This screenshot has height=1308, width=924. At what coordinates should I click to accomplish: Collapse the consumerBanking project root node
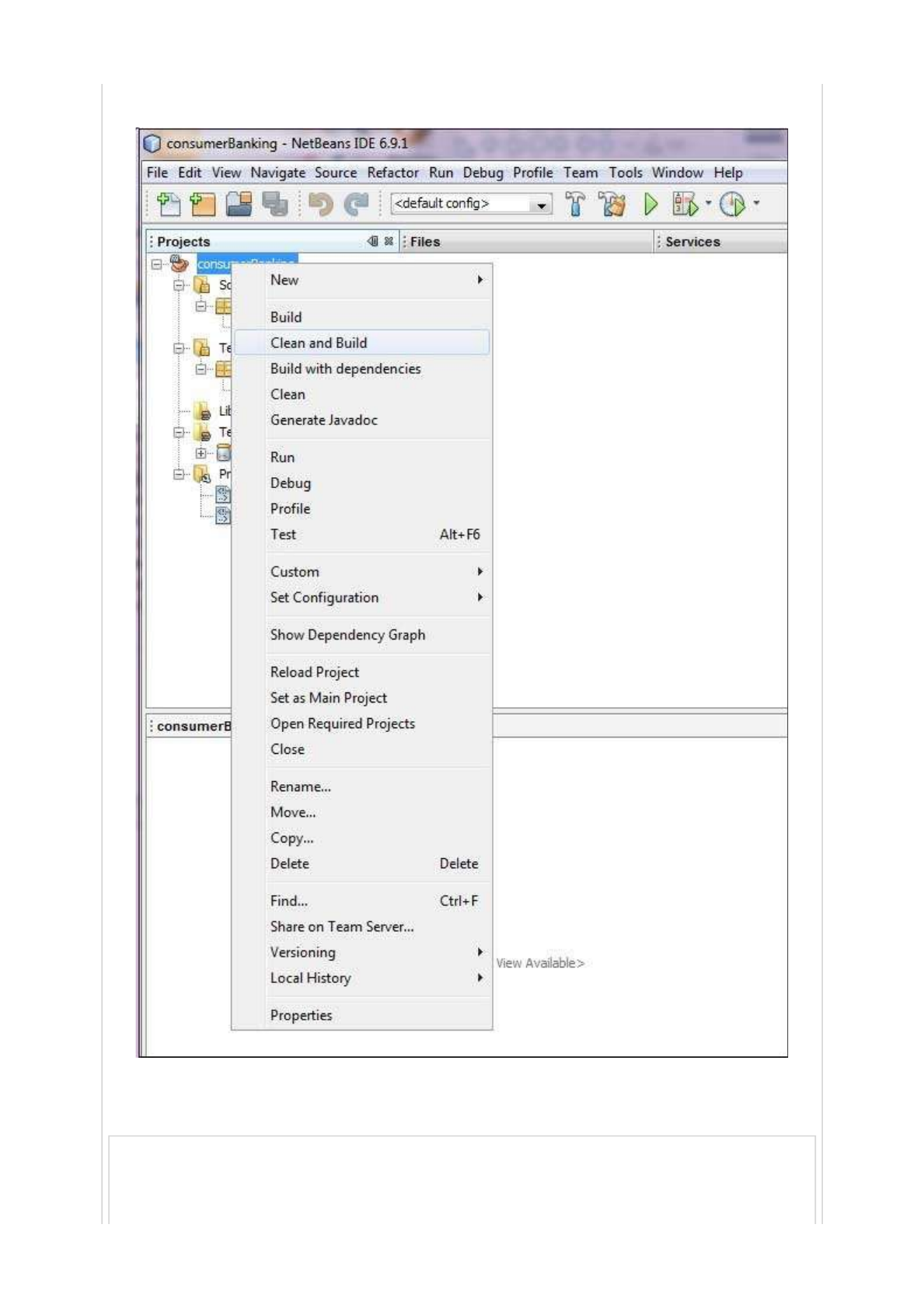point(157,264)
